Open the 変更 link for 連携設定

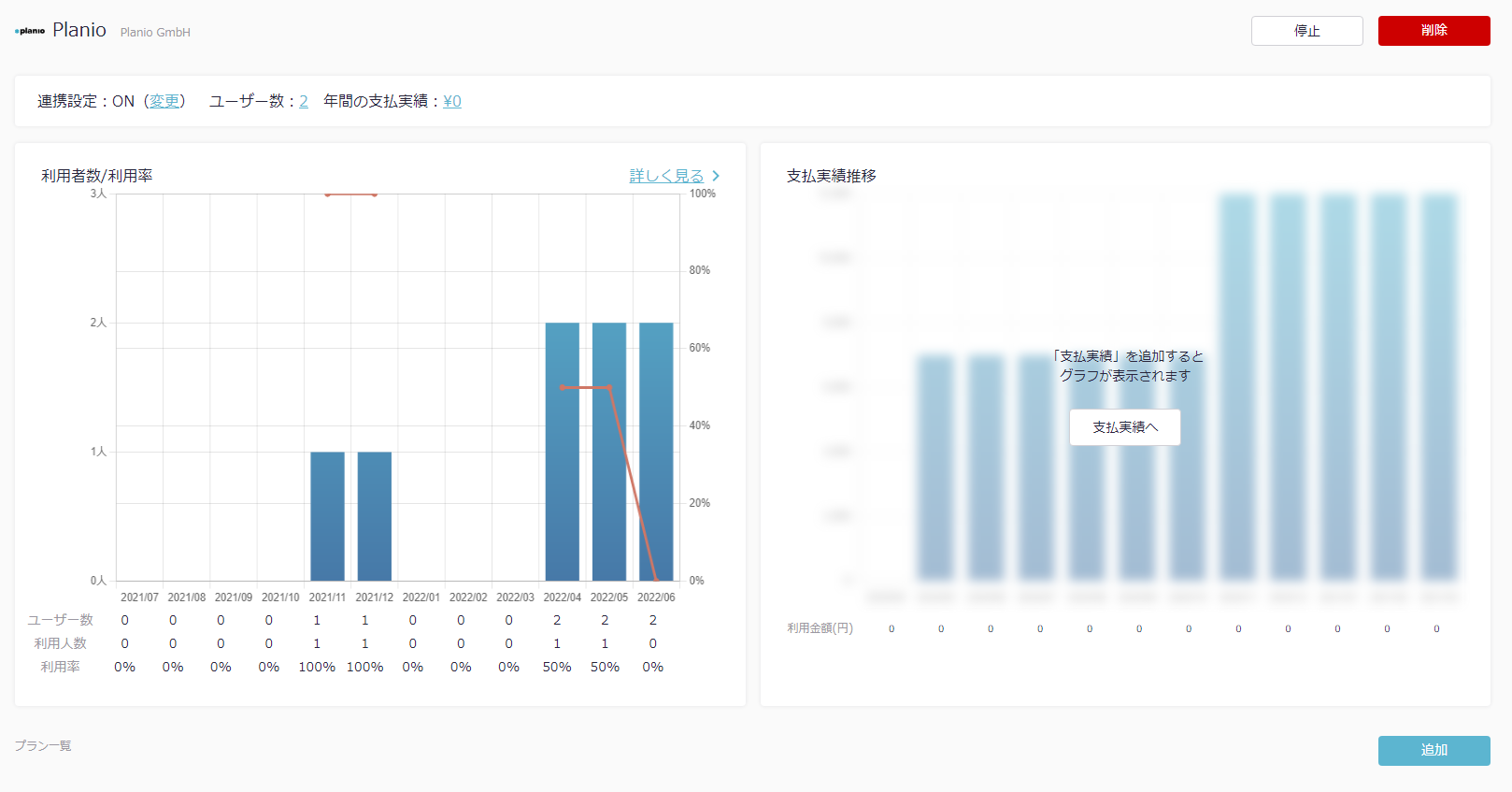164,101
